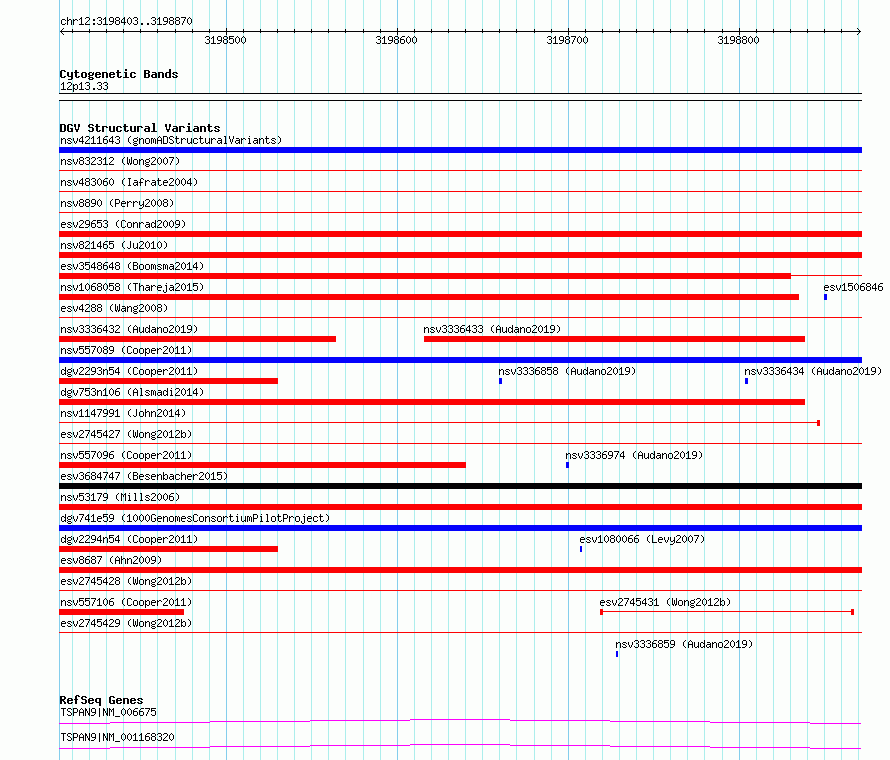The height and width of the screenshot is (760, 890).
Task: Open the esv2745431 (Wong2012b) label
Action: tap(665, 602)
